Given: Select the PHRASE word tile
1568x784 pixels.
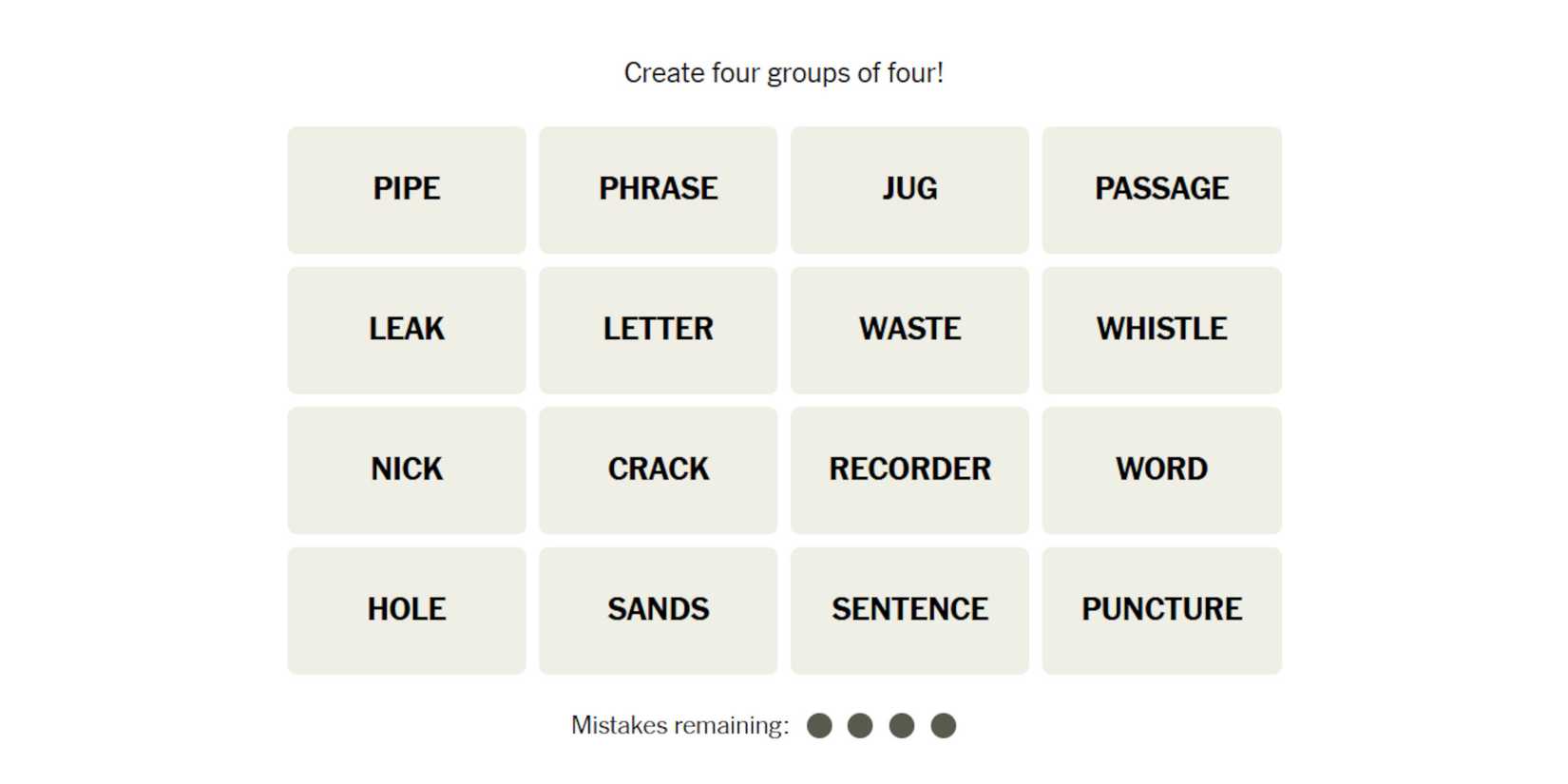Looking at the screenshot, I should click(658, 189).
